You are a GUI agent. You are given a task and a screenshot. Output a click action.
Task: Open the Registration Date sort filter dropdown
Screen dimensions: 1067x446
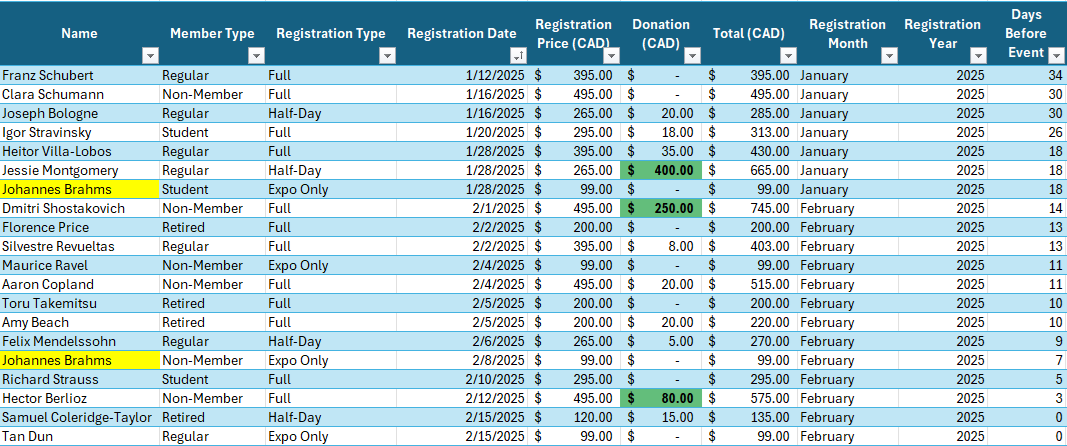[x=518, y=56]
